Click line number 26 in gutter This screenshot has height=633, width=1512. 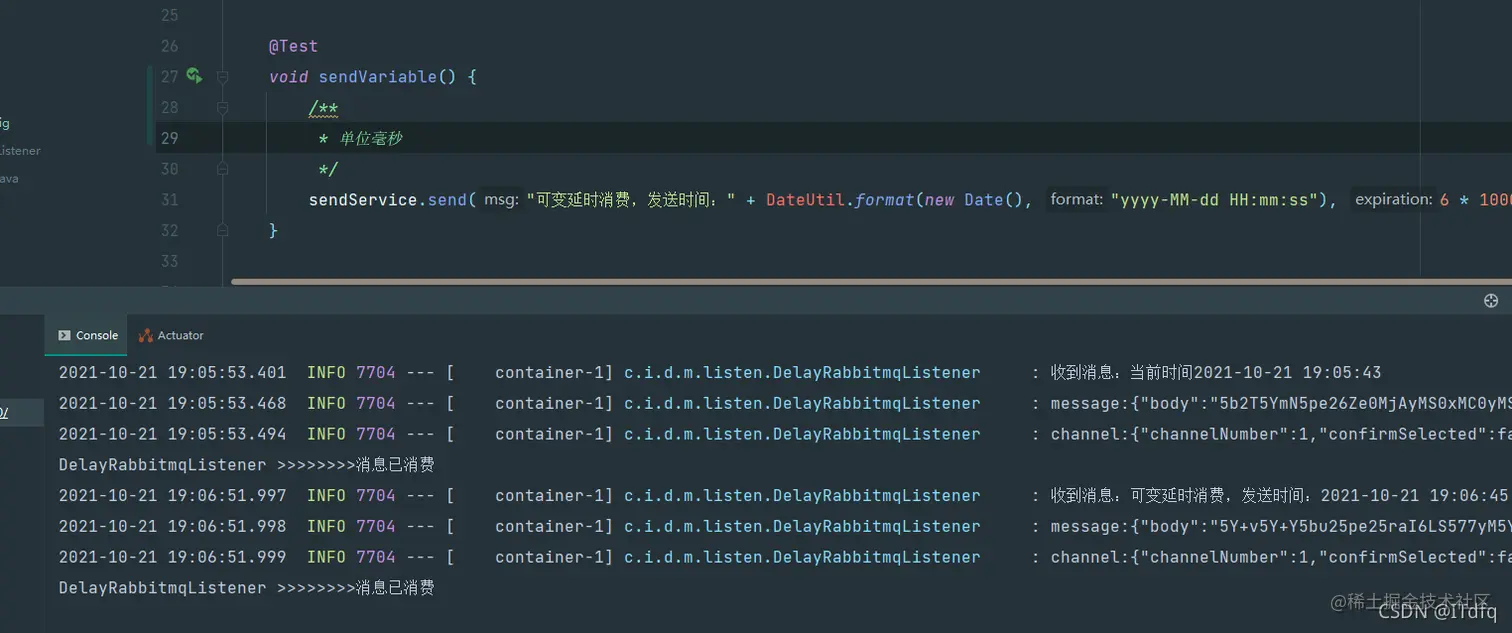(169, 46)
